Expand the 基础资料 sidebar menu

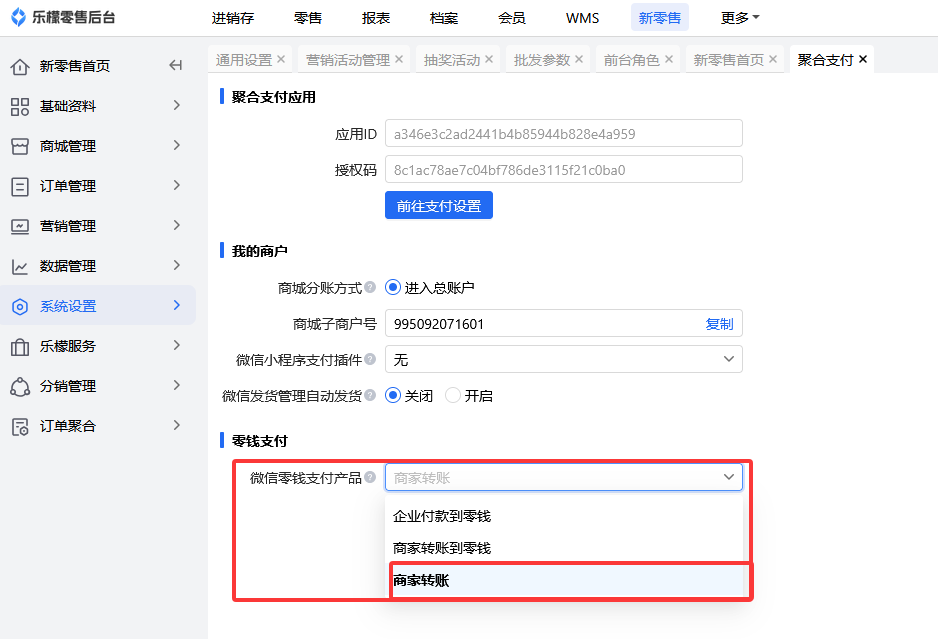pyautogui.click(x=176, y=106)
